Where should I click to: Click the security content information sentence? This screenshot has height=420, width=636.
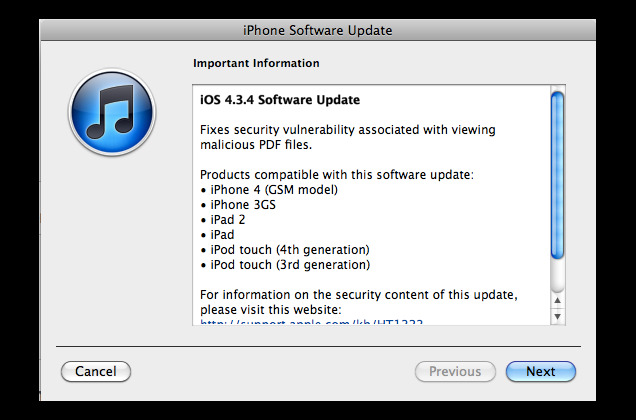[x=359, y=302]
